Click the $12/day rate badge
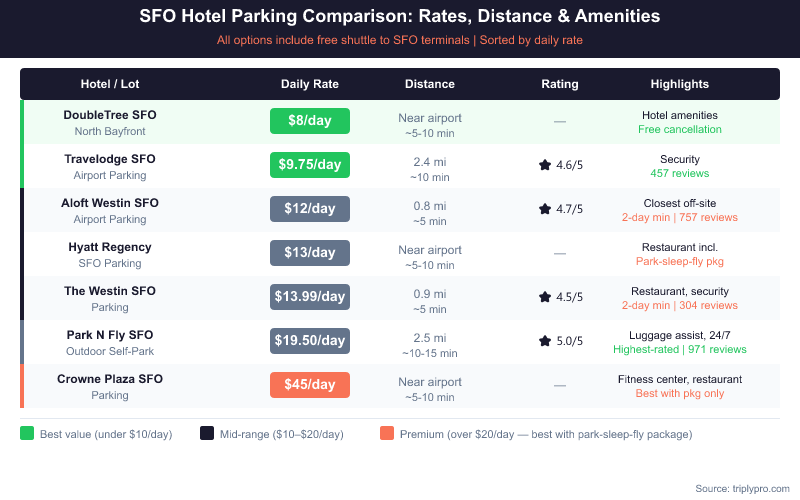Image resolution: width=800 pixels, height=500 pixels. point(310,209)
